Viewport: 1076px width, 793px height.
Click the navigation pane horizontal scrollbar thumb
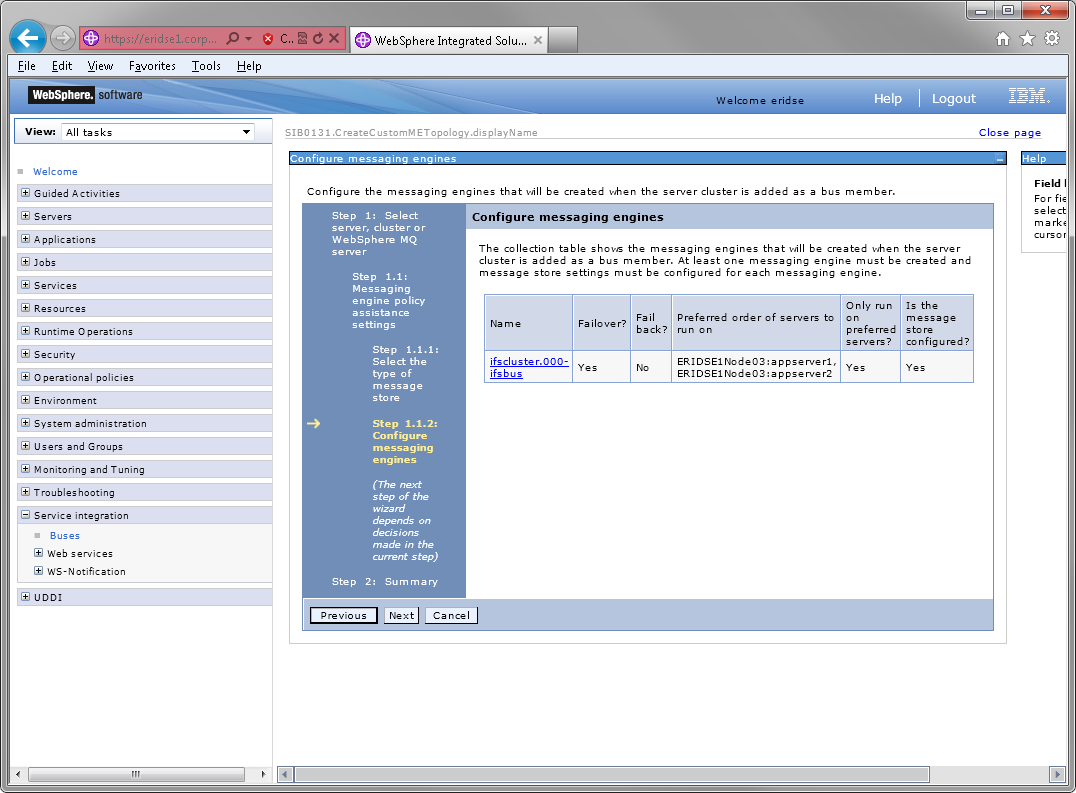point(136,774)
